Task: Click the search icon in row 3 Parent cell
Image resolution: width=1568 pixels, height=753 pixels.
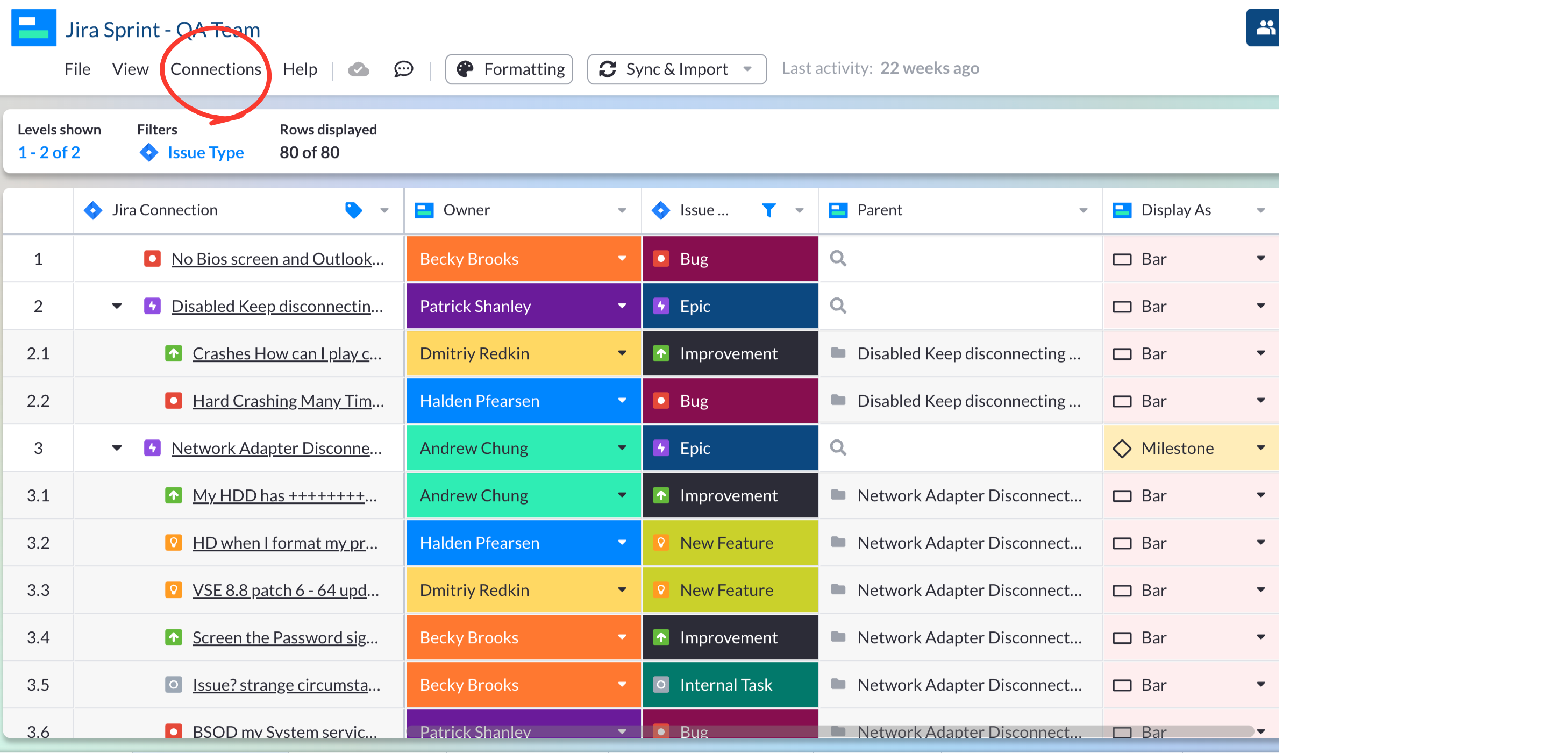Action: pos(838,448)
